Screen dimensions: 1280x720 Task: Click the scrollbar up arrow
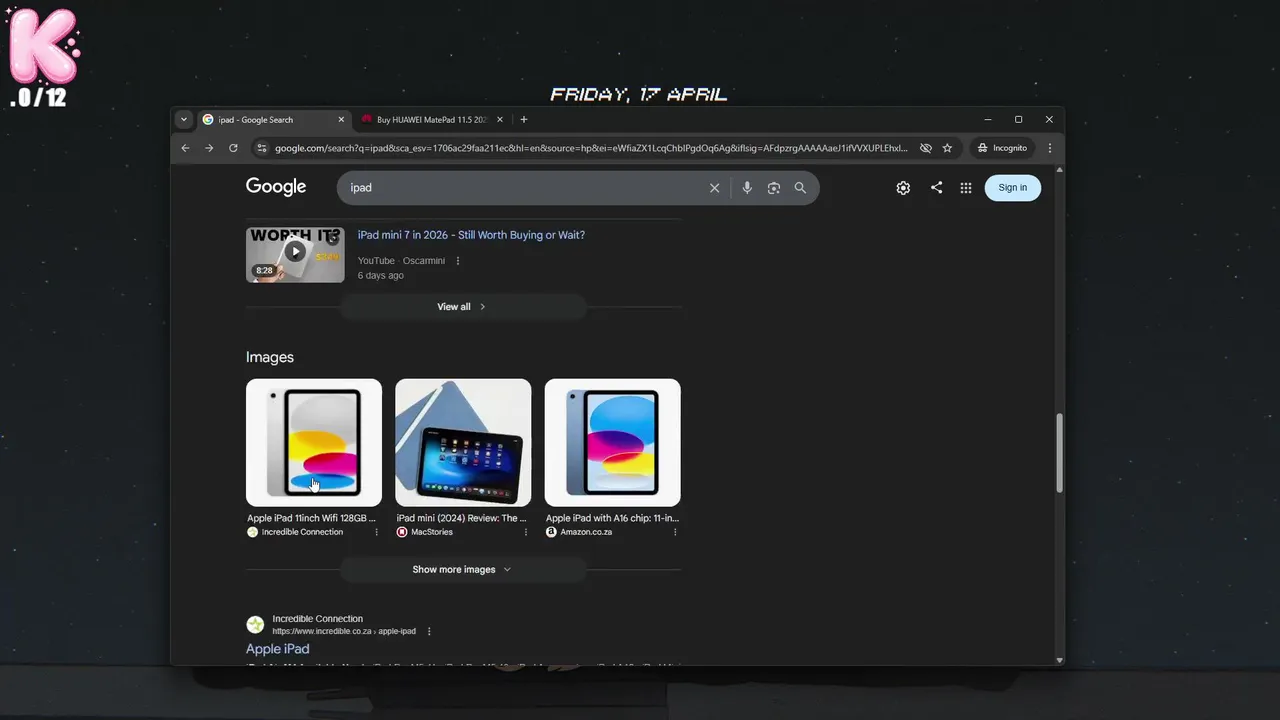1060,170
